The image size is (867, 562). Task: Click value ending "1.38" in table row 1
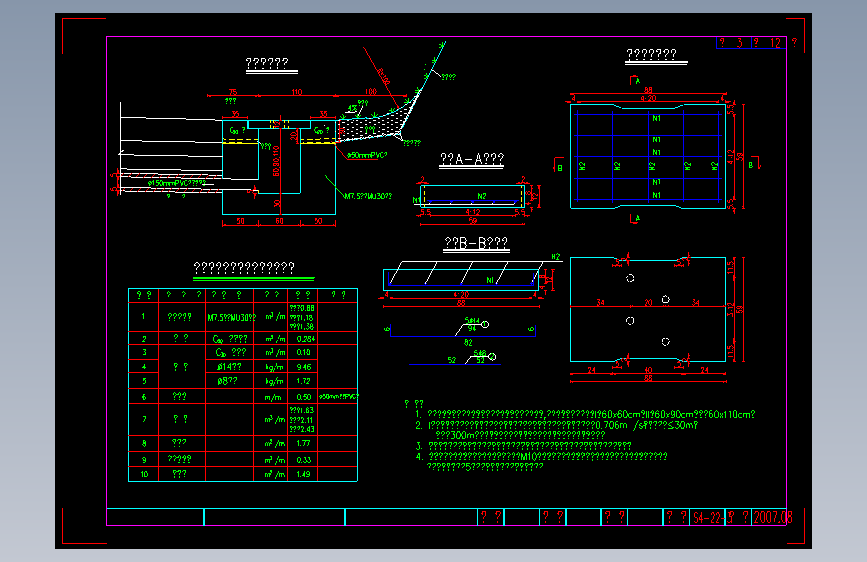coord(302,327)
